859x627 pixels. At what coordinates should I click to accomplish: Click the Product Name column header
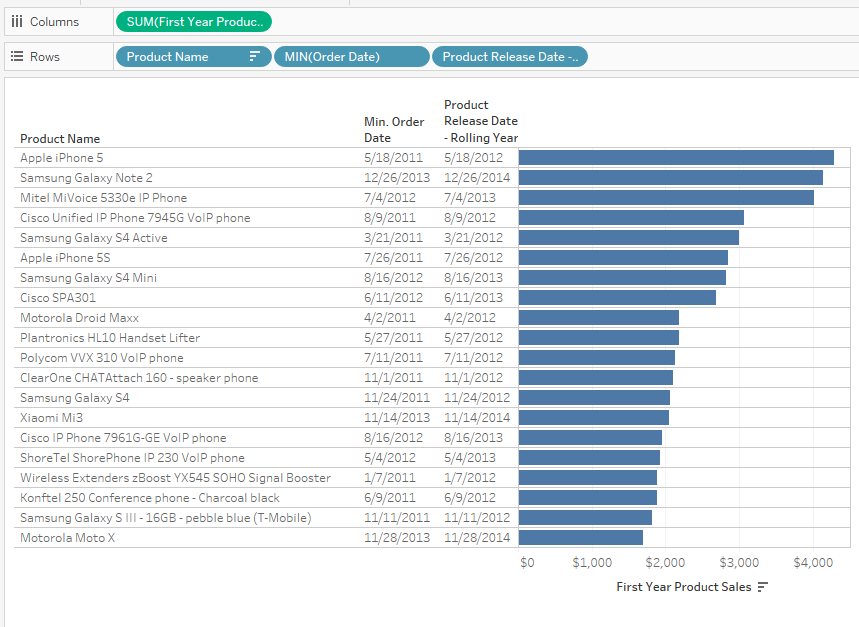click(60, 139)
